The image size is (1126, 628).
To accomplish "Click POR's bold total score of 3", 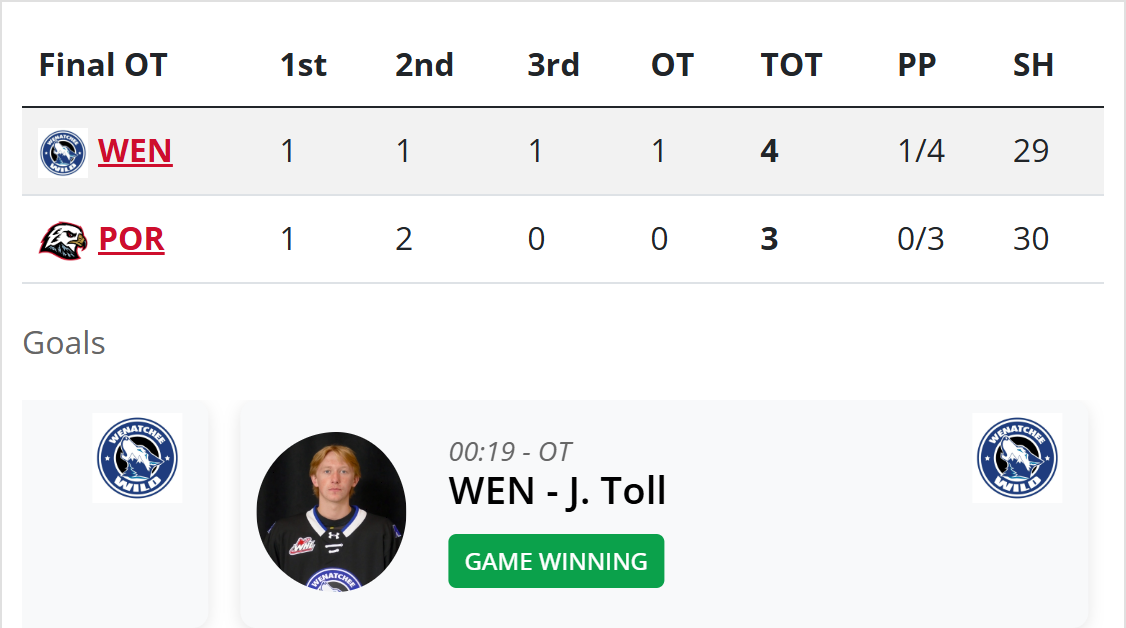I will point(769,240).
